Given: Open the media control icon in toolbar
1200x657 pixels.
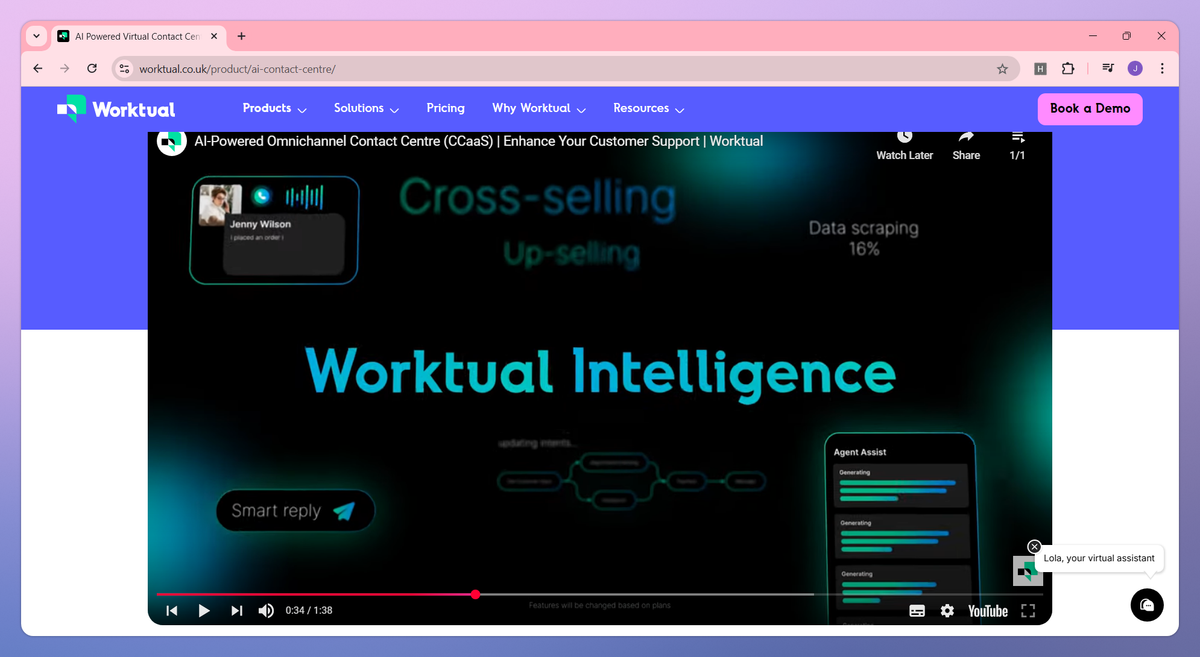Looking at the screenshot, I should point(1108,69).
